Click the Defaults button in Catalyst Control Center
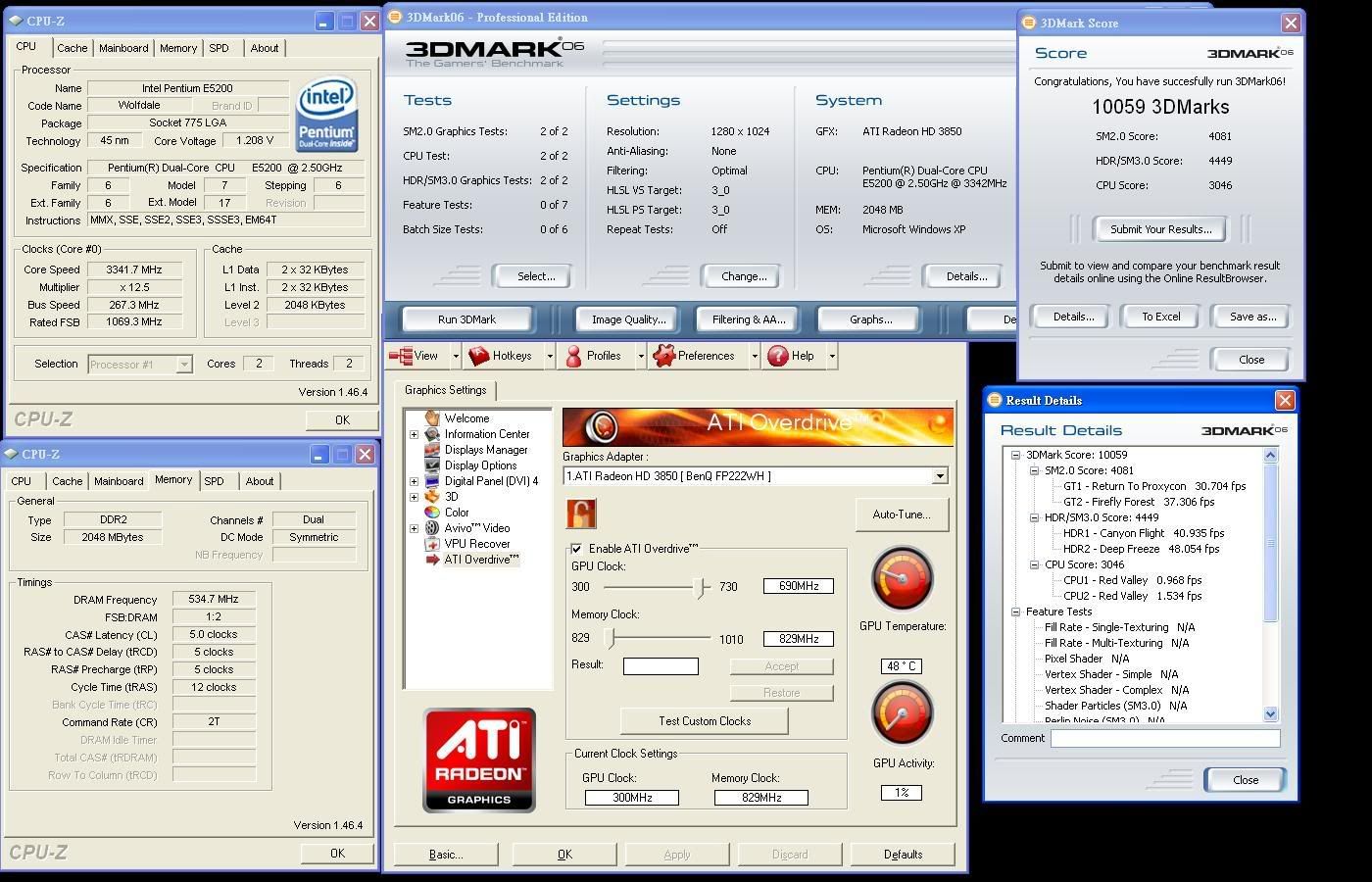This screenshot has width=1372, height=882. (903, 855)
